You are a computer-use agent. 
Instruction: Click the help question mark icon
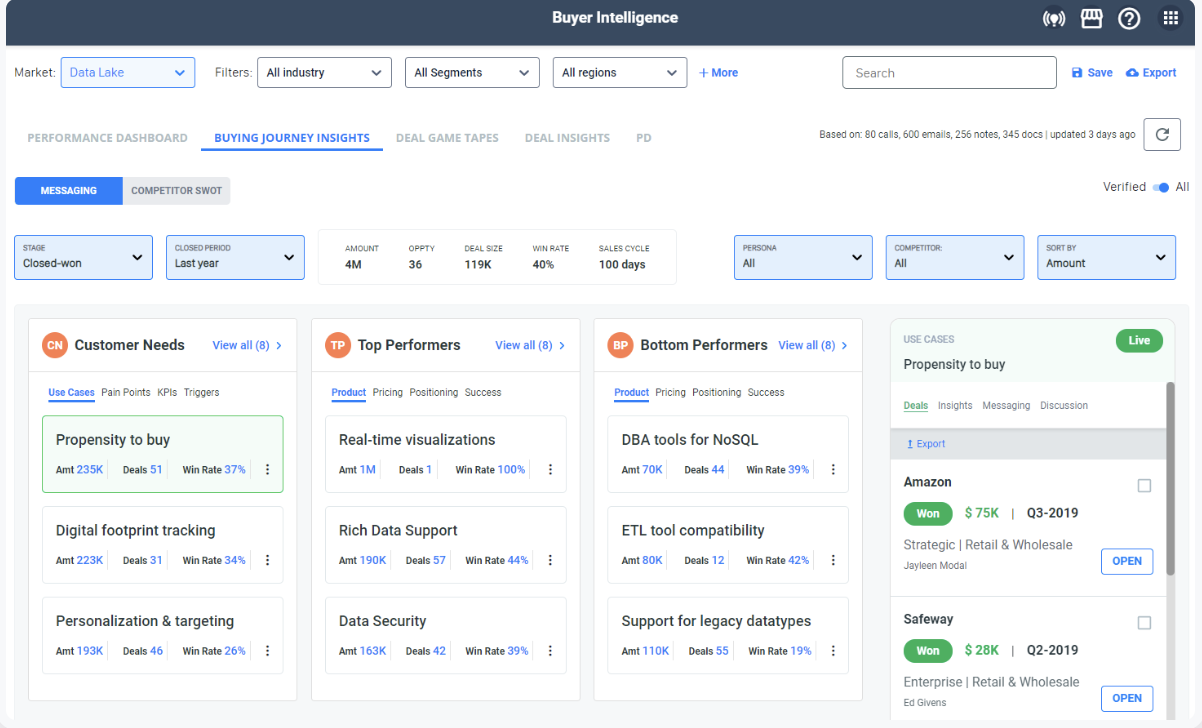(x=1129, y=18)
